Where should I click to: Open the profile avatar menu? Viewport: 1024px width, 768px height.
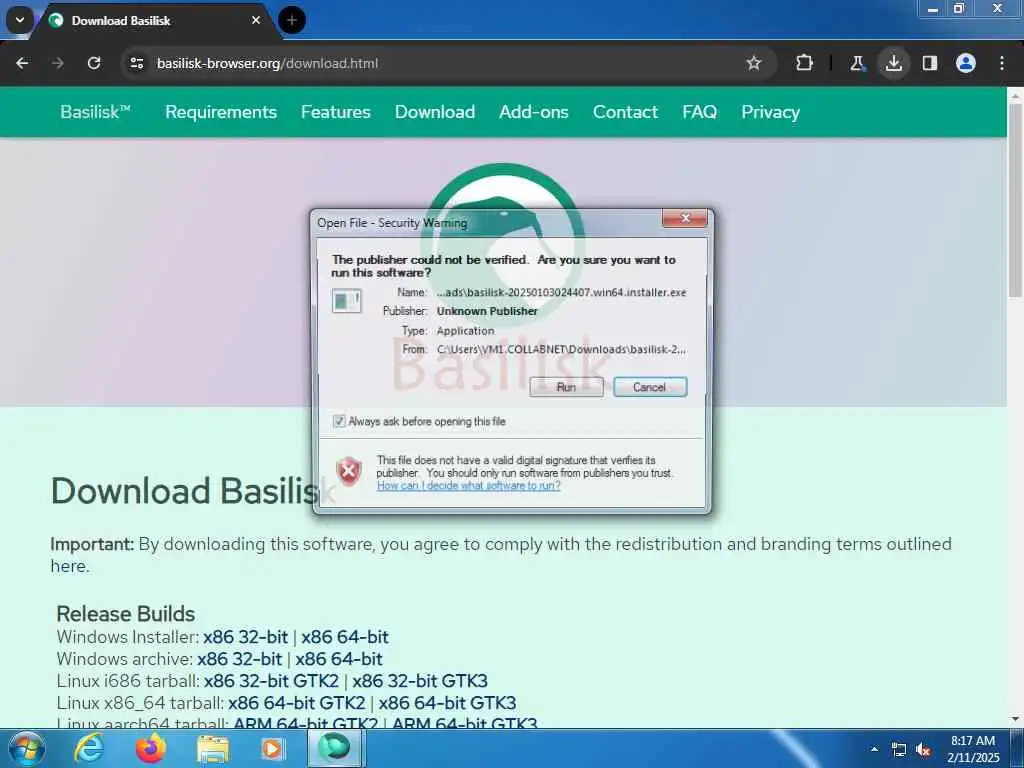click(x=966, y=63)
